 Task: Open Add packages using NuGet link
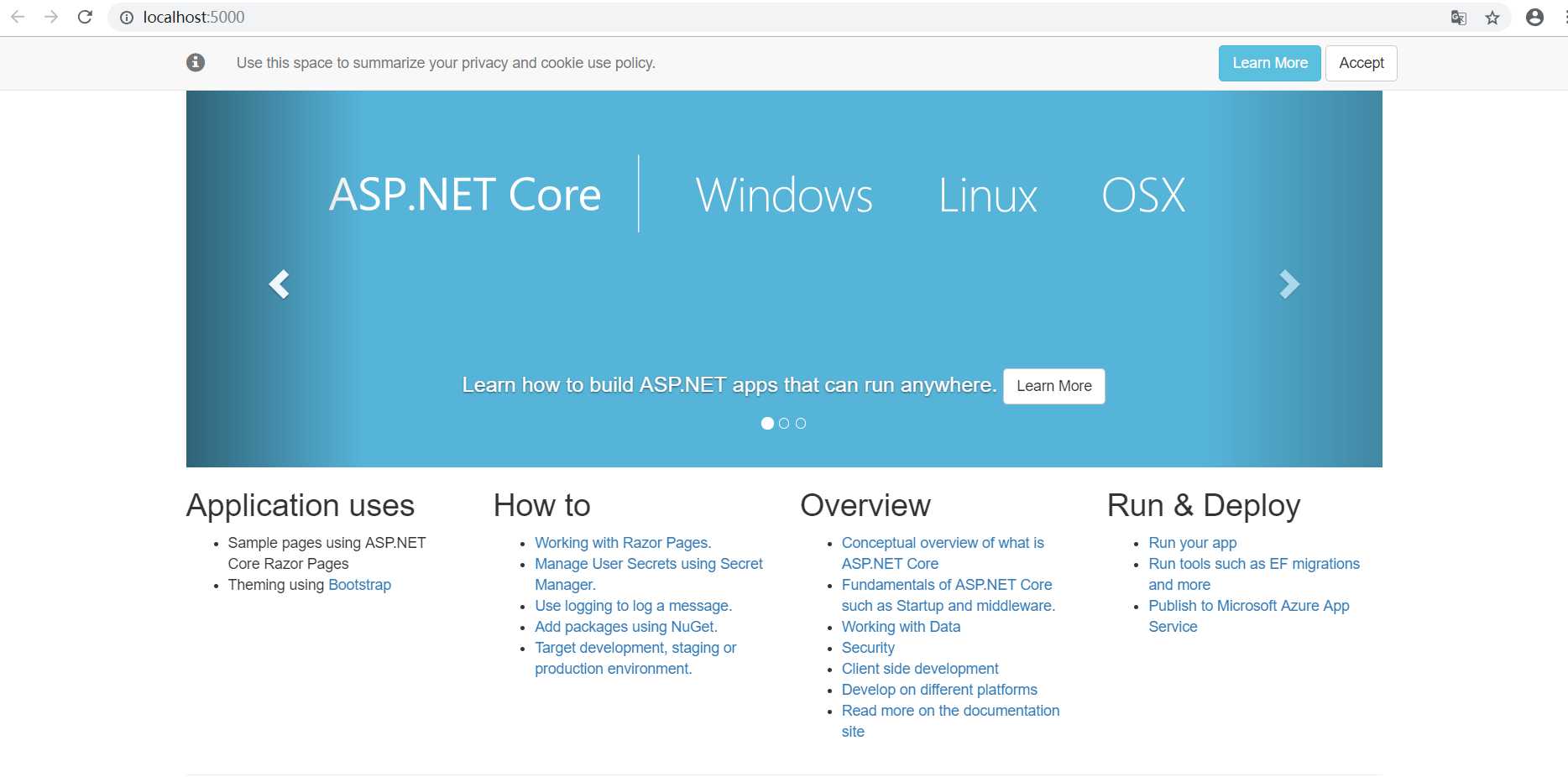(x=625, y=627)
